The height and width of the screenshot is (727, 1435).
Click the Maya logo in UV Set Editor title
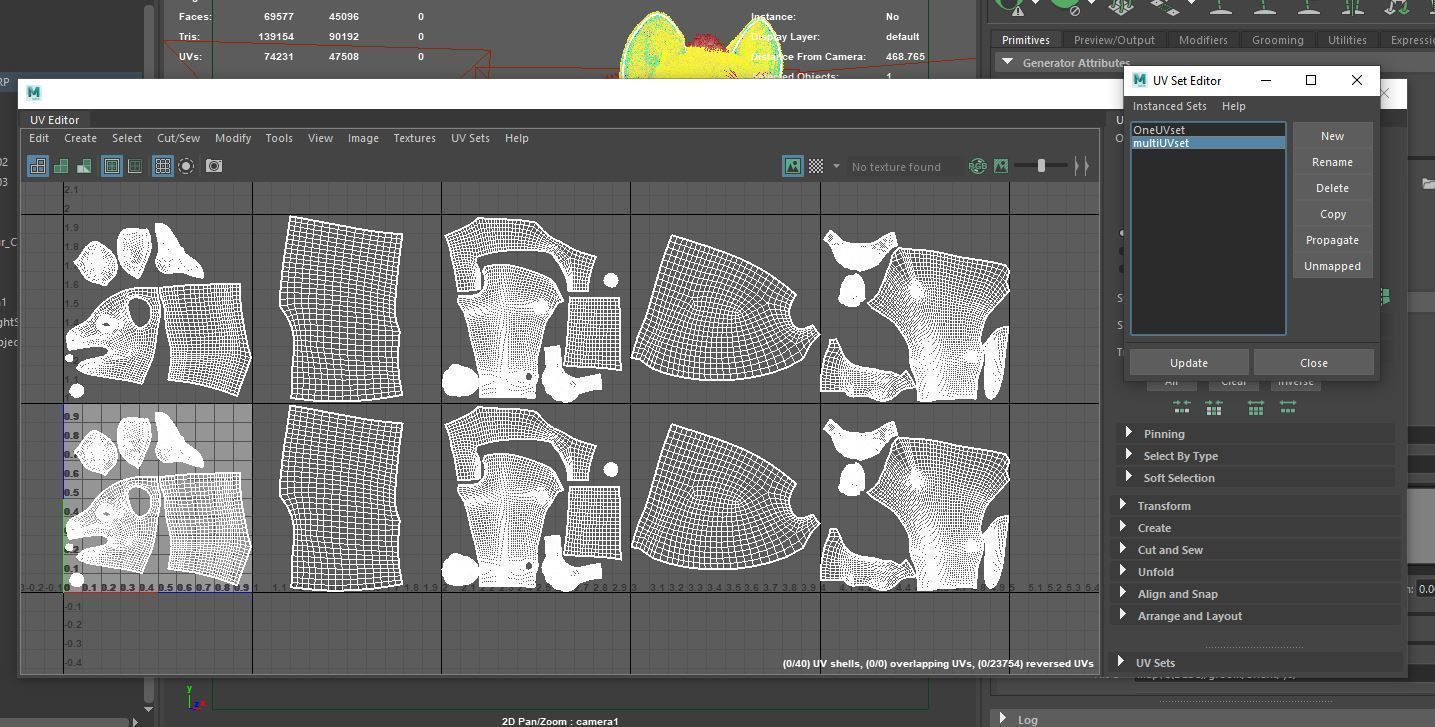1140,80
